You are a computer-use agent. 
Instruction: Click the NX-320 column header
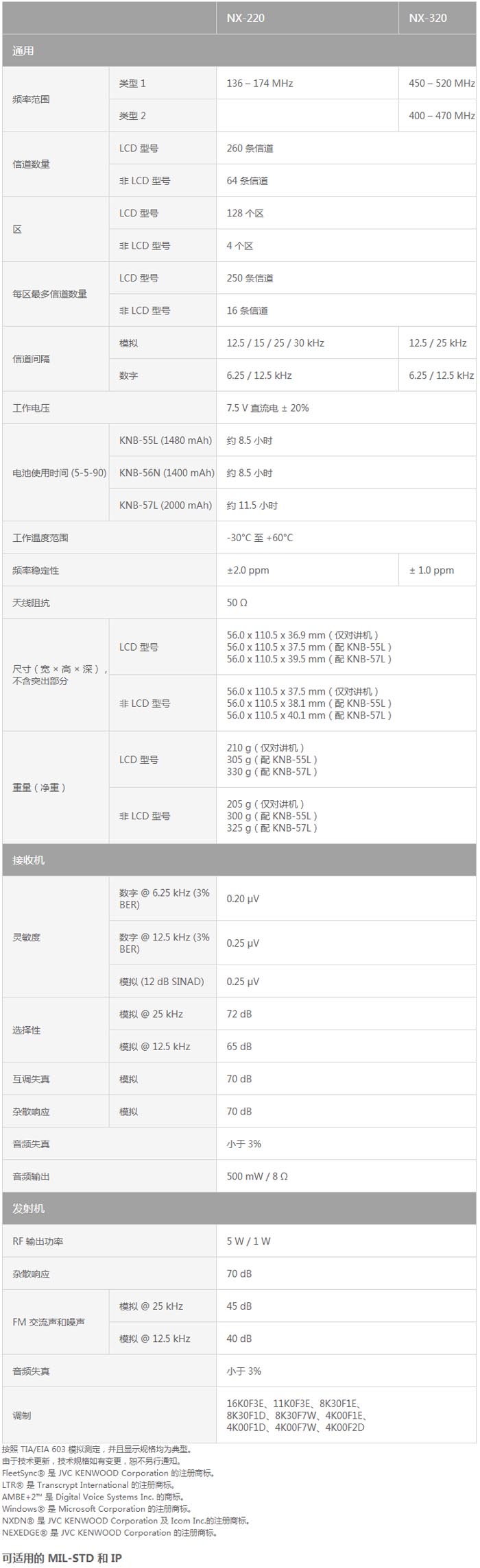coord(428,18)
